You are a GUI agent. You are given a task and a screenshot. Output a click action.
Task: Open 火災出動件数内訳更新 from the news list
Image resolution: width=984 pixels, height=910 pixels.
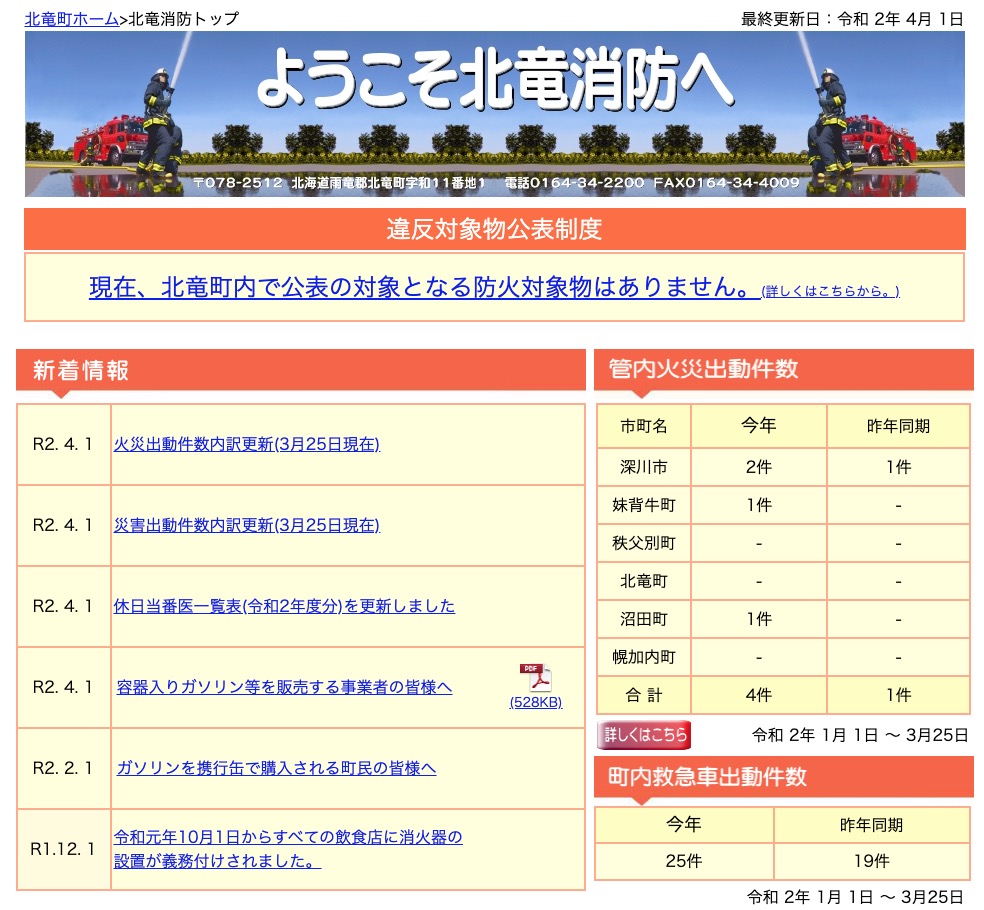(x=245, y=444)
